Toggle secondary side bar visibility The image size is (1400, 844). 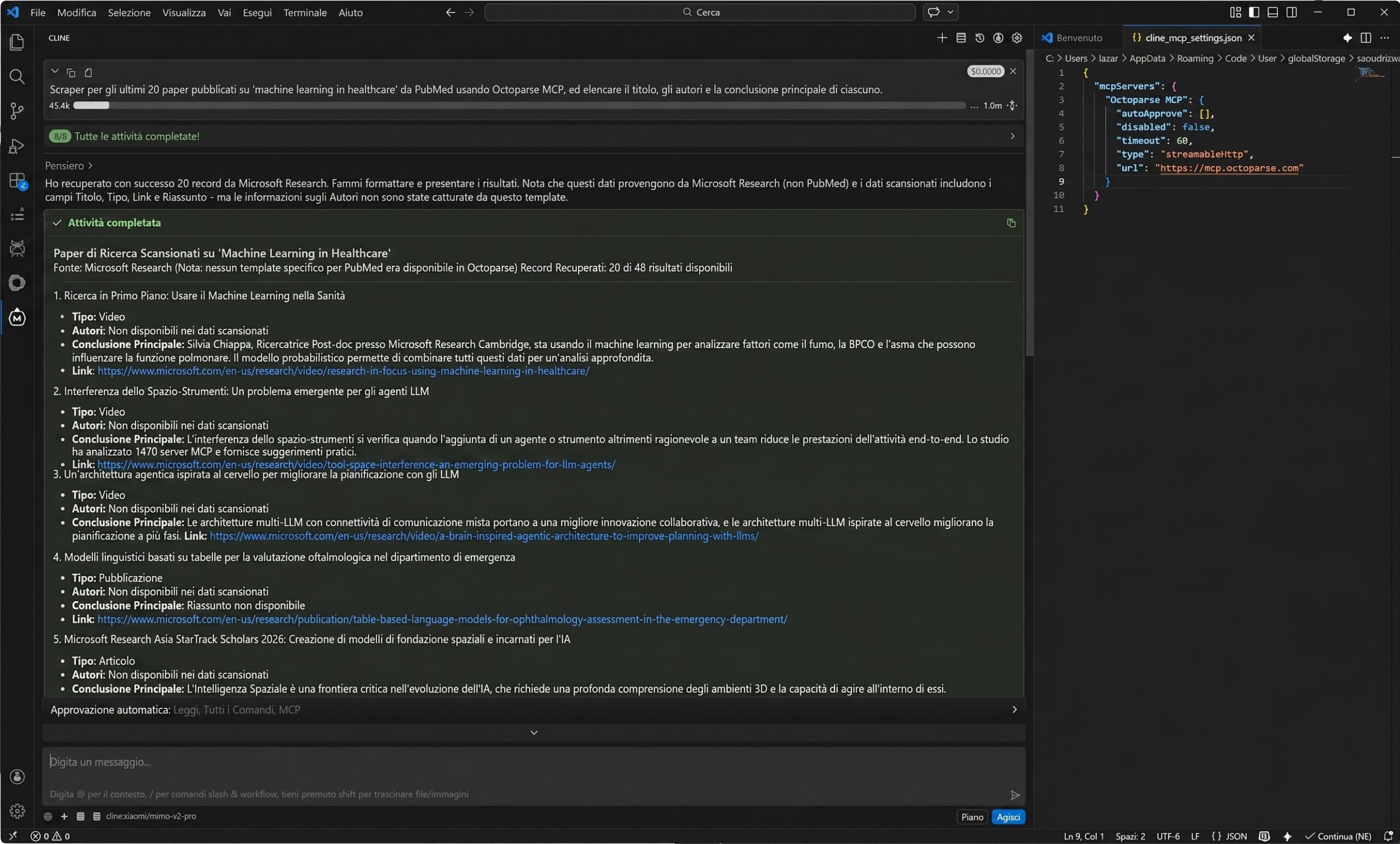[x=1292, y=13]
